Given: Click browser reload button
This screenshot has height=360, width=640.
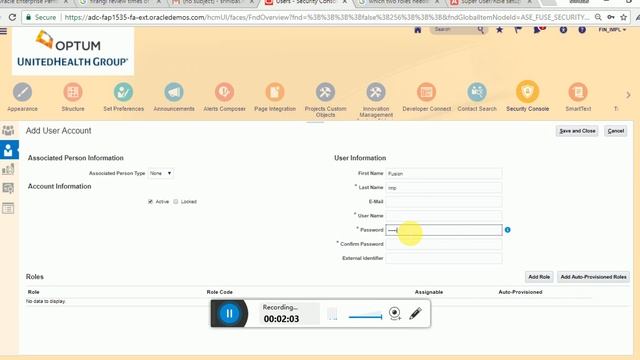Looking at the screenshot, I should coord(12,17).
